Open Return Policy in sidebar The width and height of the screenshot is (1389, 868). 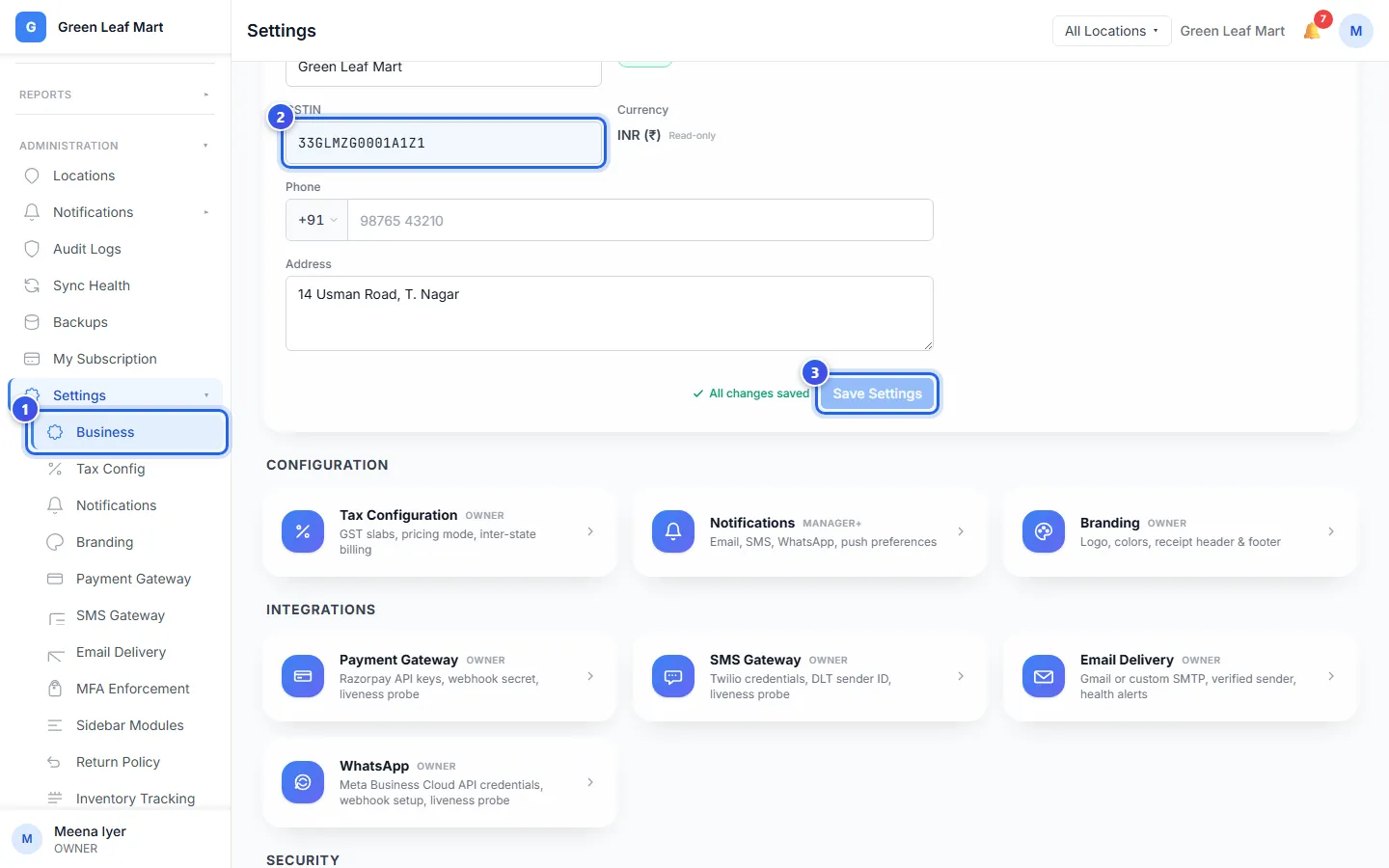coord(127,762)
